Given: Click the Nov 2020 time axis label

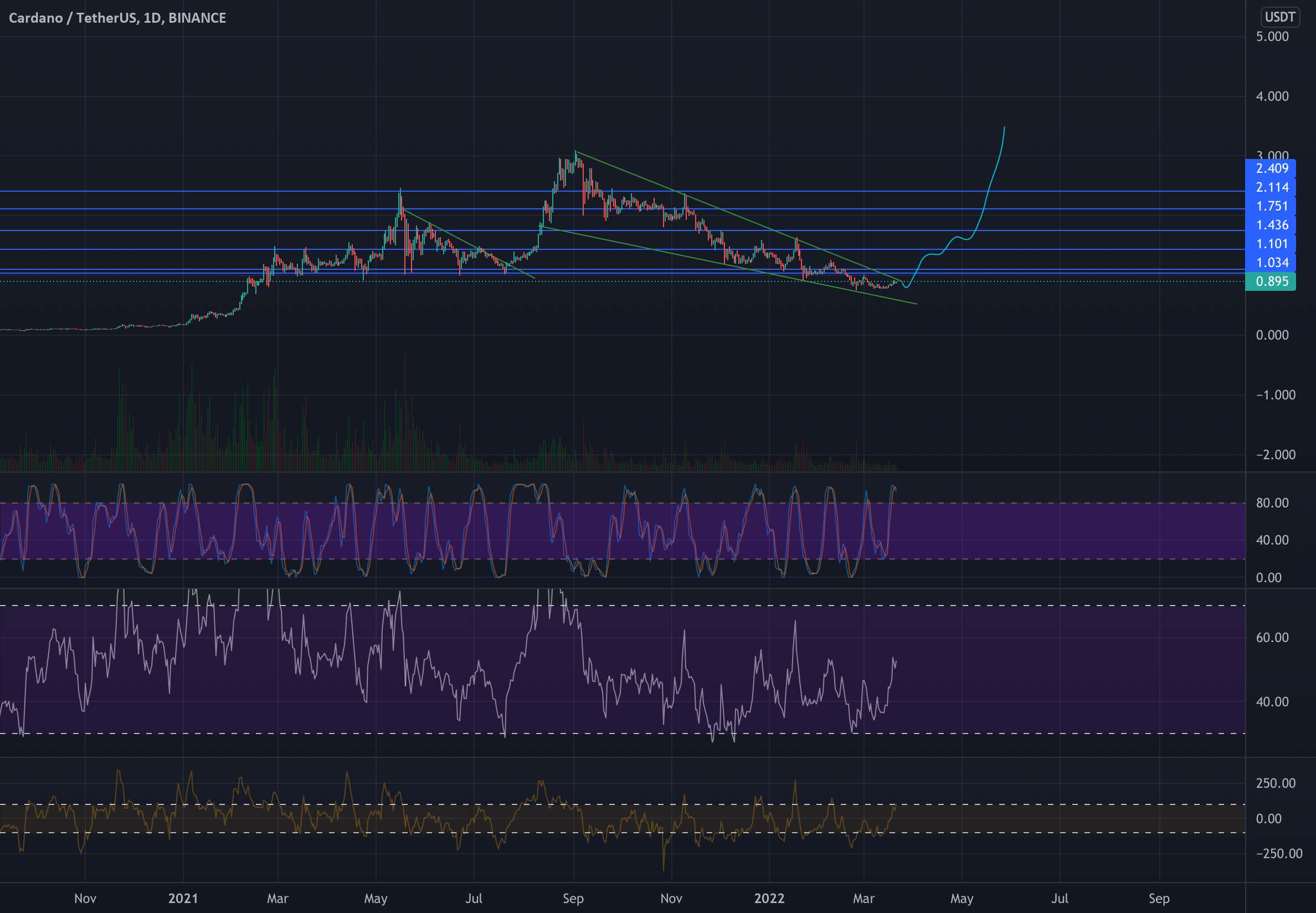Looking at the screenshot, I should click(x=85, y=898).
